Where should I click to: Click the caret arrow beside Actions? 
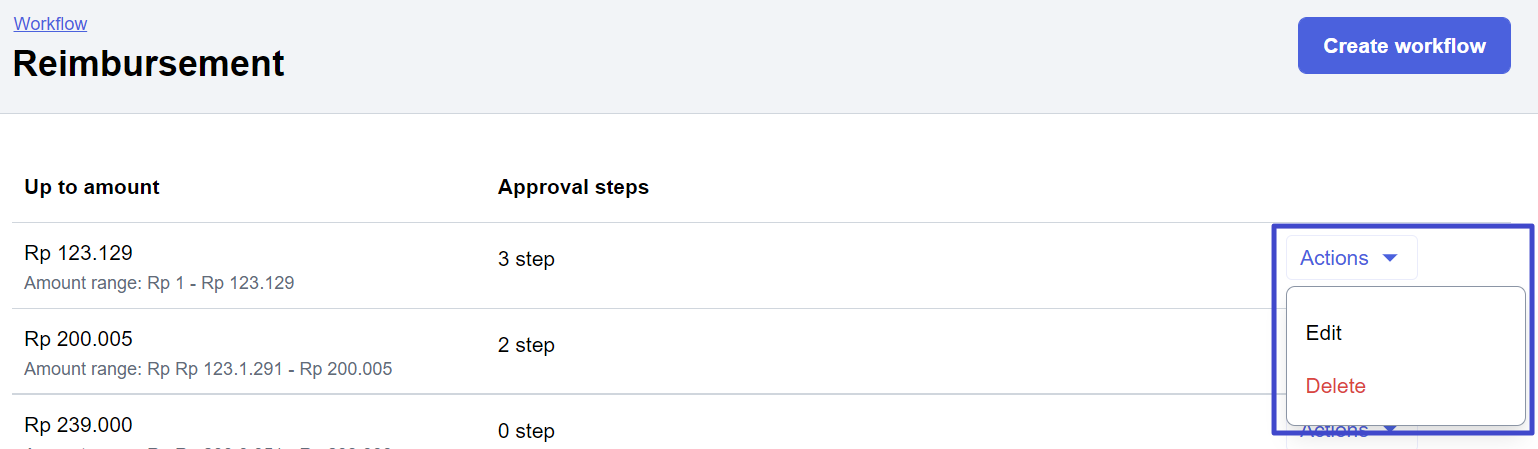[x=1389, y=258]
